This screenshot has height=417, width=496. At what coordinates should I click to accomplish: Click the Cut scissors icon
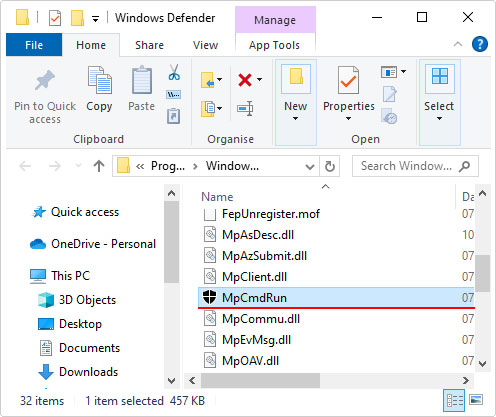coord(174,72)
